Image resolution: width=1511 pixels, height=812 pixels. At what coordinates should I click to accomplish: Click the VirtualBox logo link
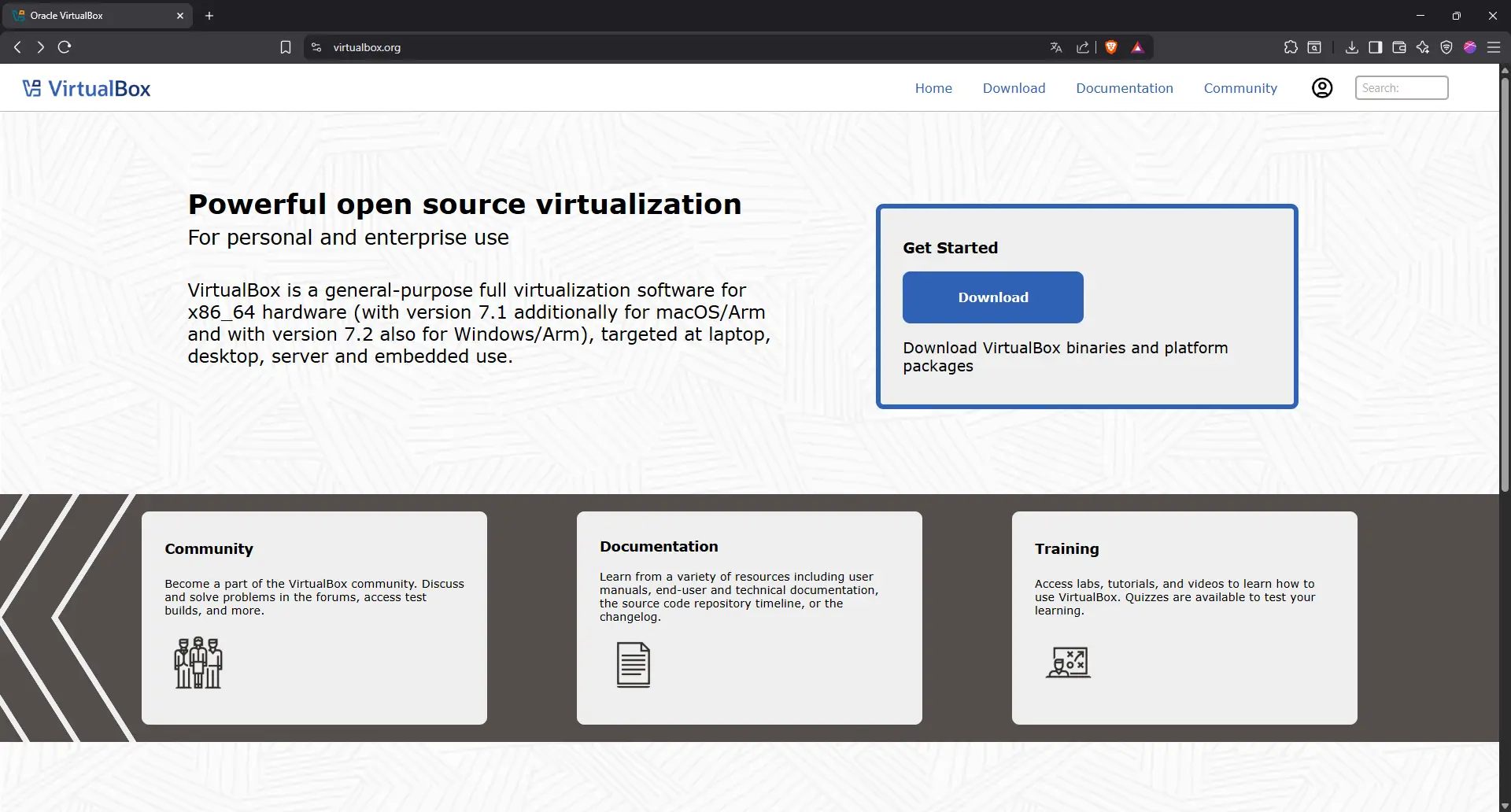tap(87, 88)
